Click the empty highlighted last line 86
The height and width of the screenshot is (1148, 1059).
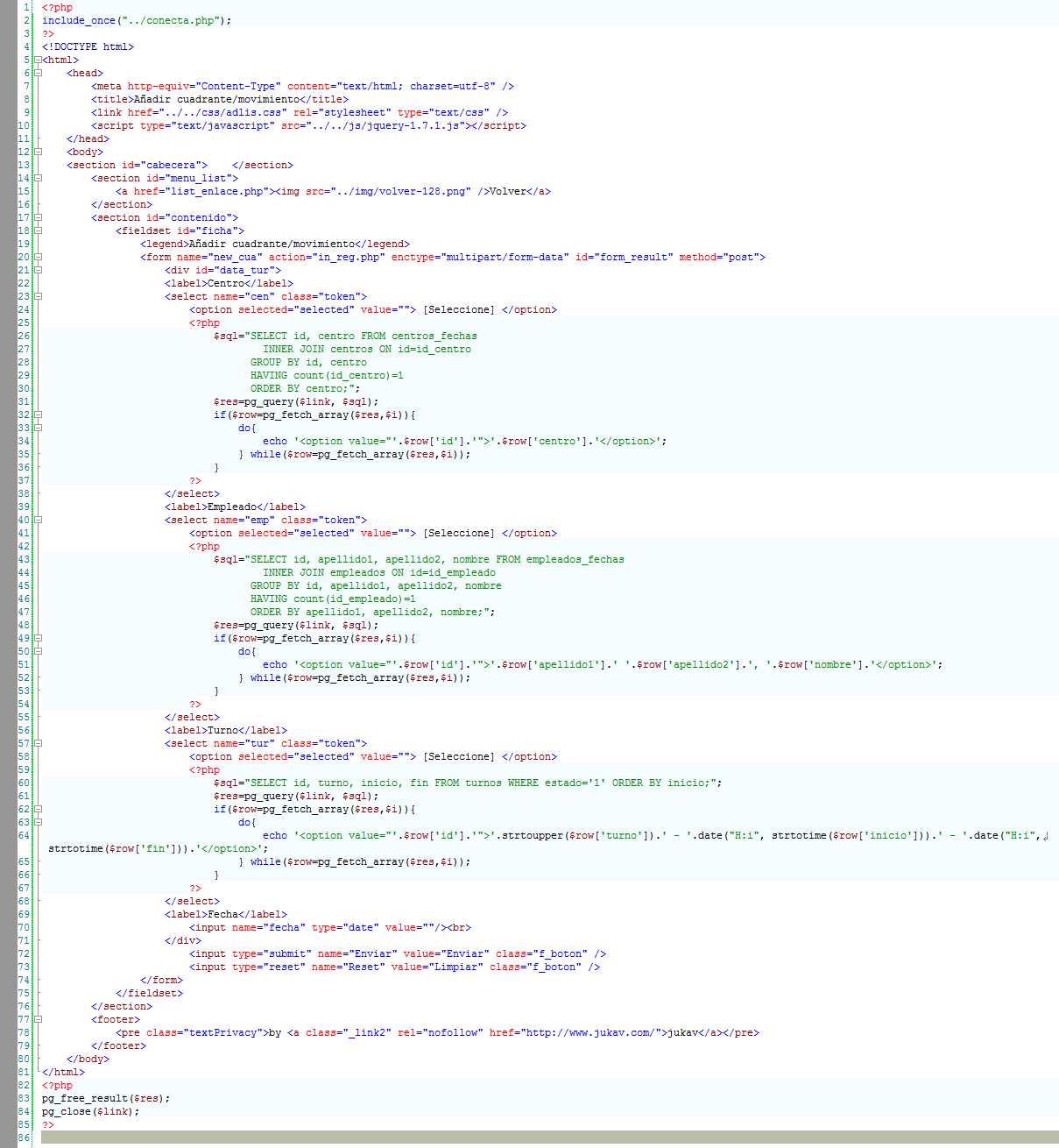coord(550,1137)
